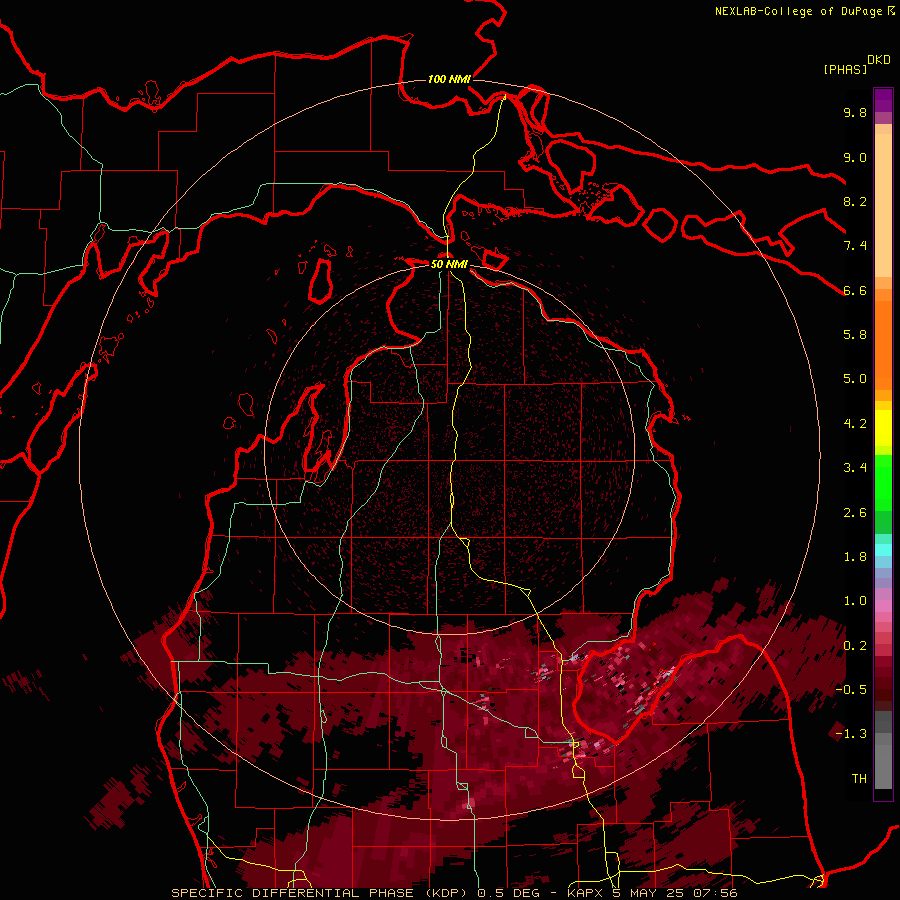
Task: Click the DKD product code label
Action: coord(879,60)
